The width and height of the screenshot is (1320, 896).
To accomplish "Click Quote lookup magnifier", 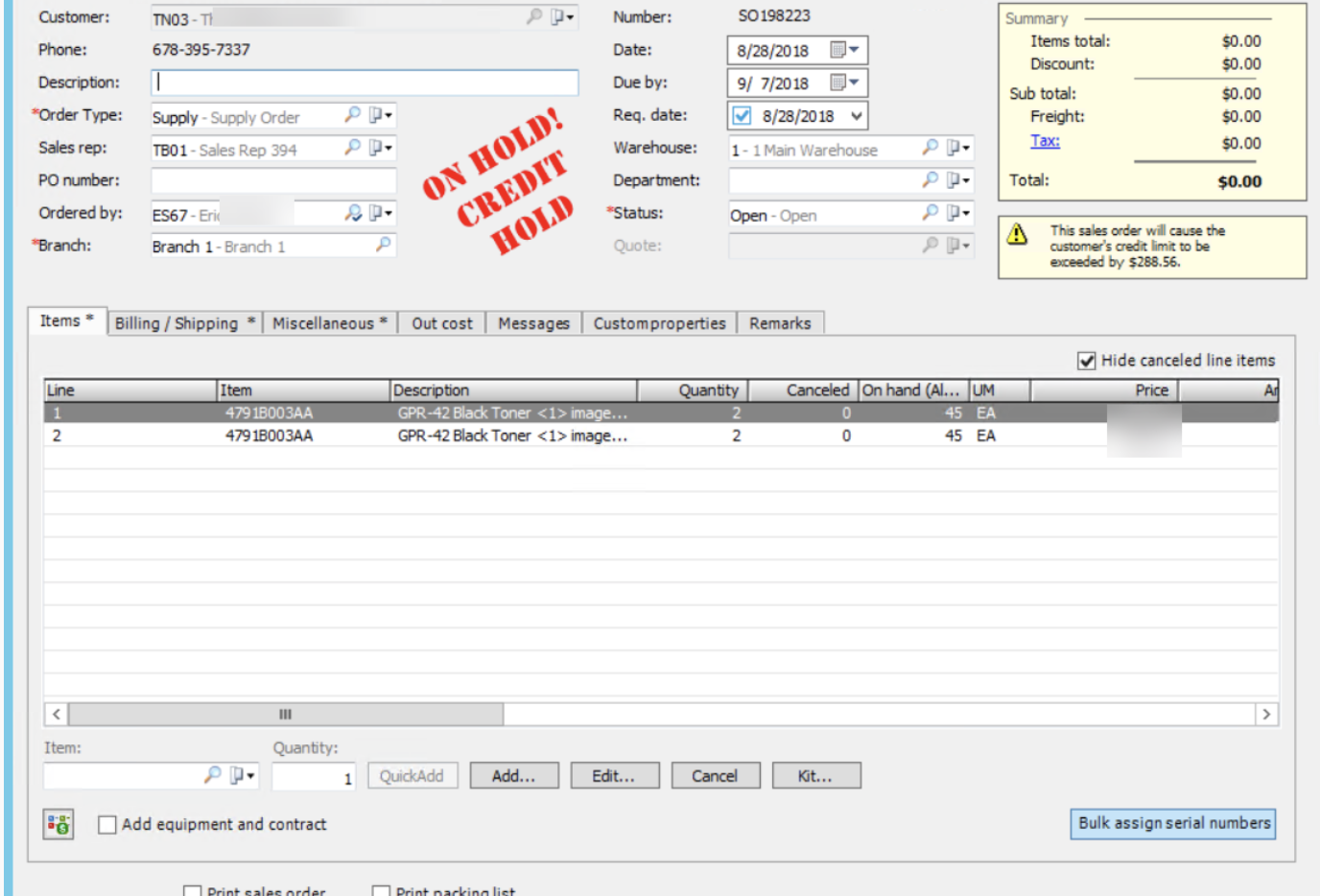I will (930, 246).
